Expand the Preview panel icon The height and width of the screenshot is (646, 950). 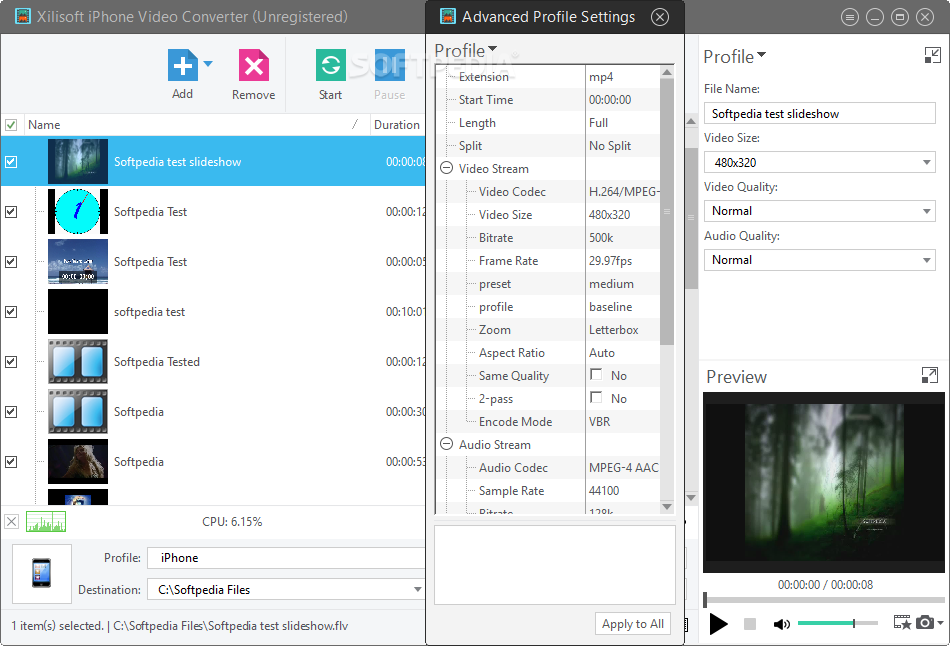coord(929,375)
